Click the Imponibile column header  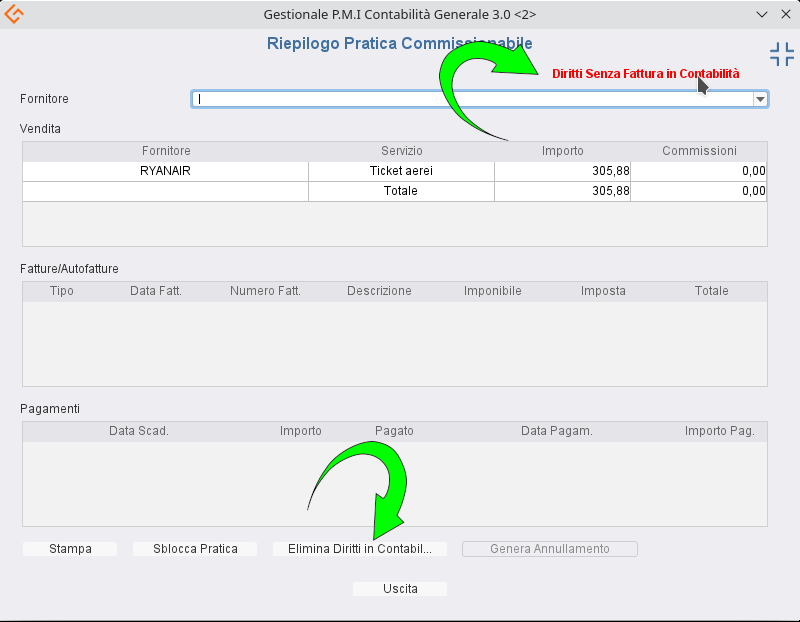tap(492, 291)
